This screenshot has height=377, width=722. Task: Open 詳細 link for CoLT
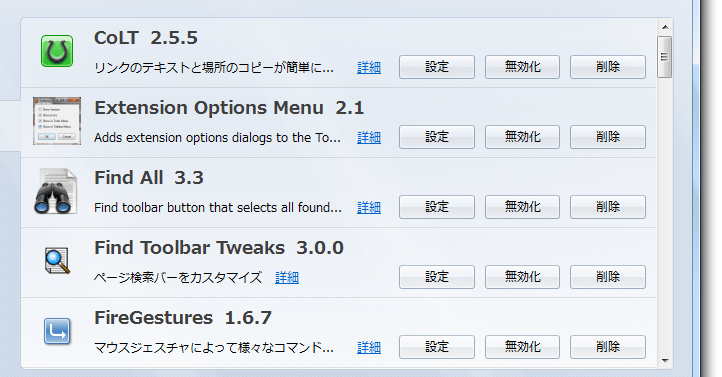pos(369,68)
